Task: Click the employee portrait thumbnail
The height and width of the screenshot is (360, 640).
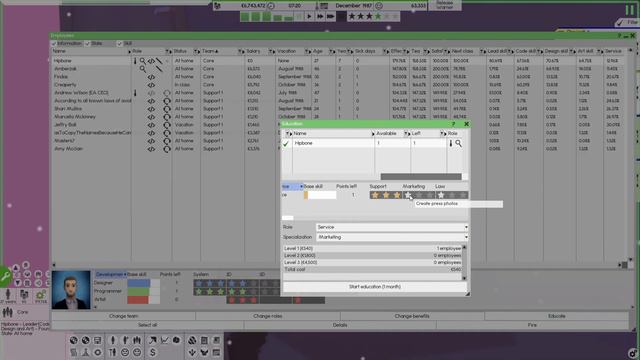Action: [71, 290]
